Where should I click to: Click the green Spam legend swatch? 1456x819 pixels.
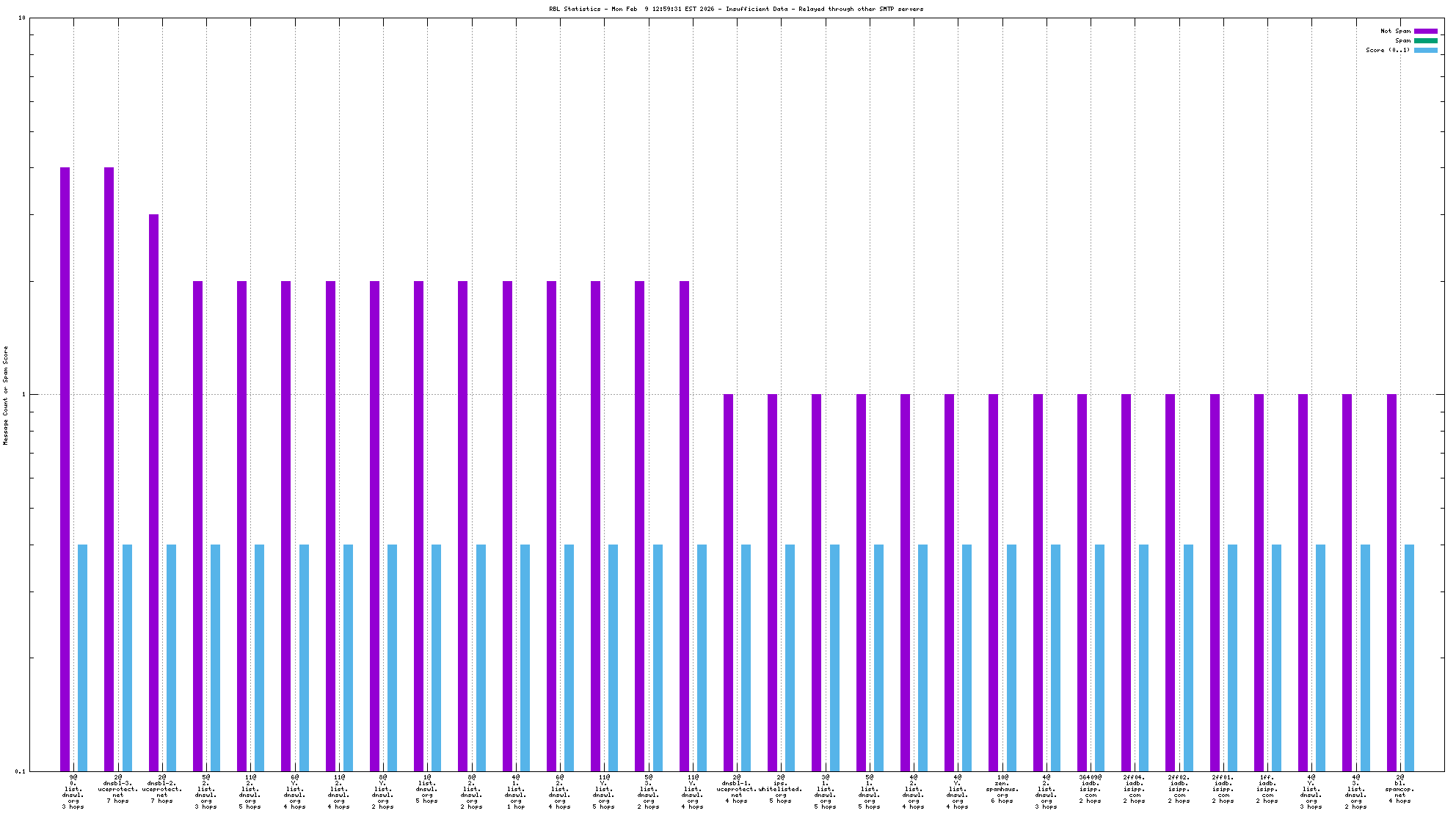pyautogui.click(x=1425, y=40)
